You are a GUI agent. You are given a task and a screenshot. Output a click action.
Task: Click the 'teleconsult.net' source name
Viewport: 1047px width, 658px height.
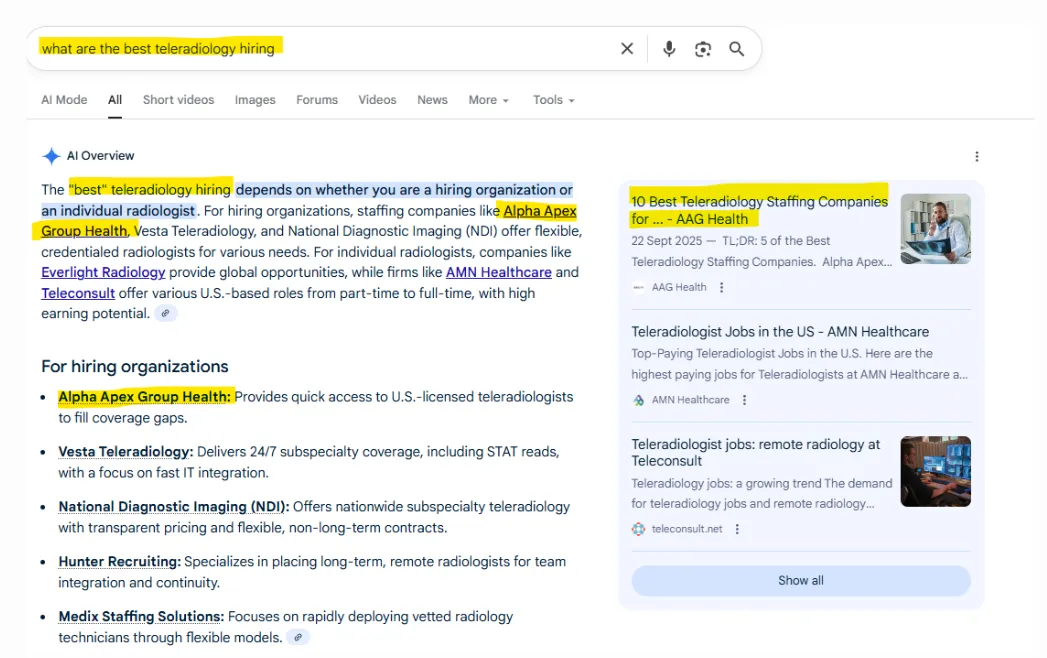click(x=686, y=529)
